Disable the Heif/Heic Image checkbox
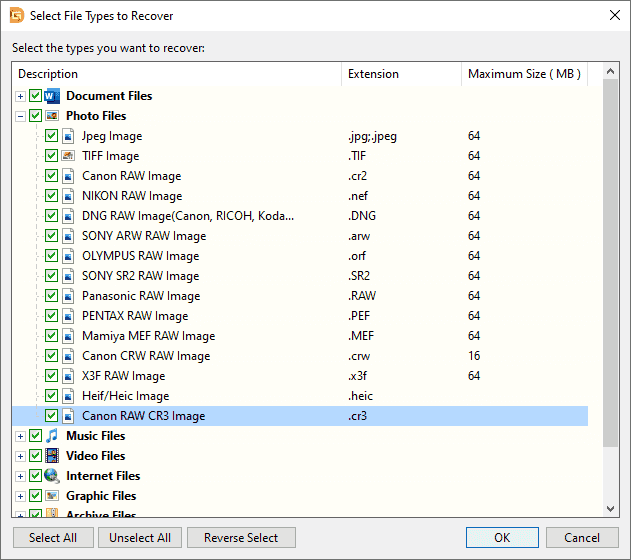Image resolution: width=631 pixels, height=560 pixels. pos(52,396)
